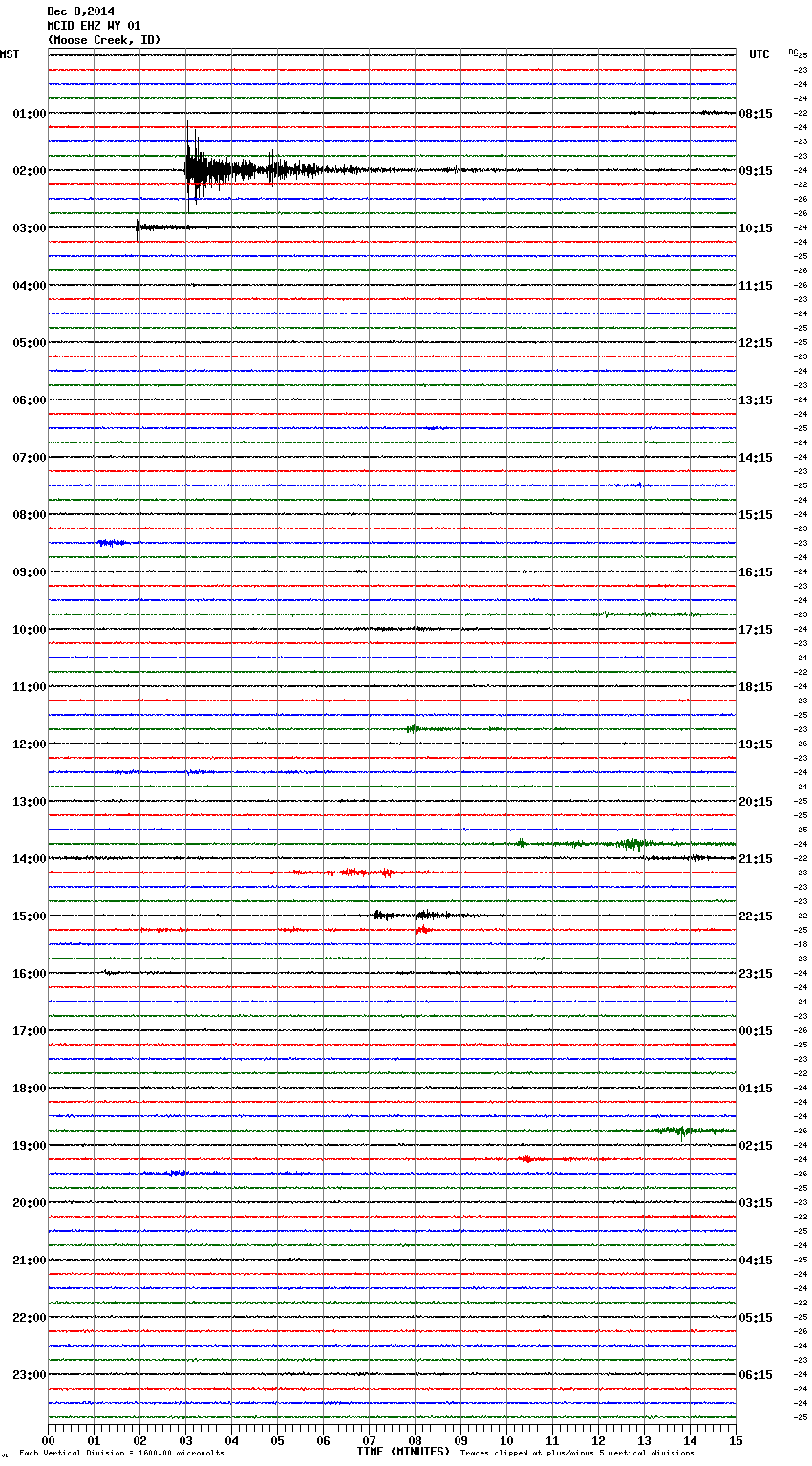The width and height of the screenshot is (812, 1466).
Task: Click the 17:15 UTC time label
Action: pyautogui.click(x=756, y=630)
